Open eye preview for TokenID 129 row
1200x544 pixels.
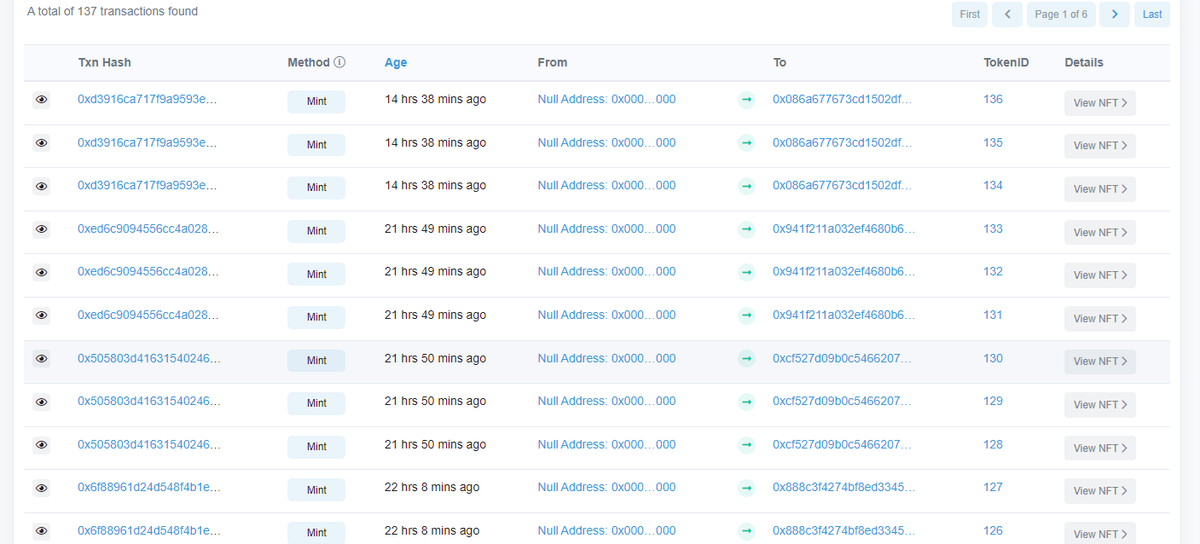coord(41,402)
